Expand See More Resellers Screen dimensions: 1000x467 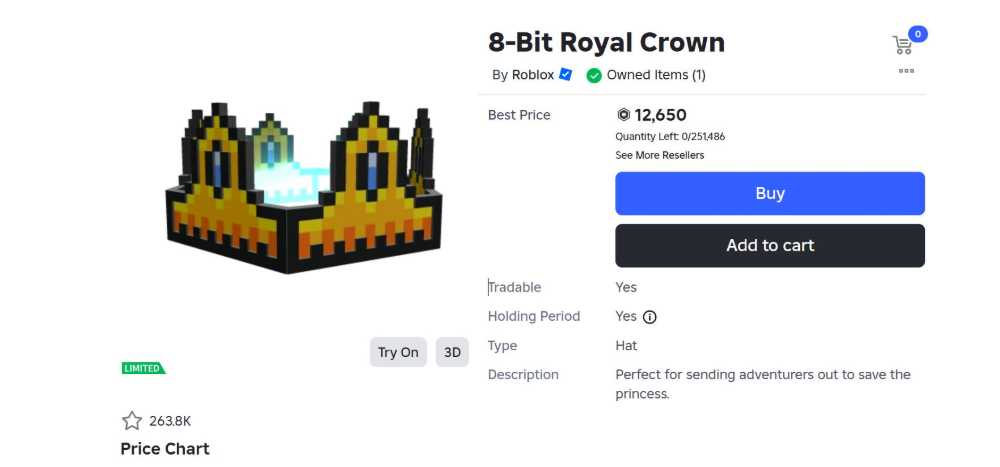[x=659, y=155]
